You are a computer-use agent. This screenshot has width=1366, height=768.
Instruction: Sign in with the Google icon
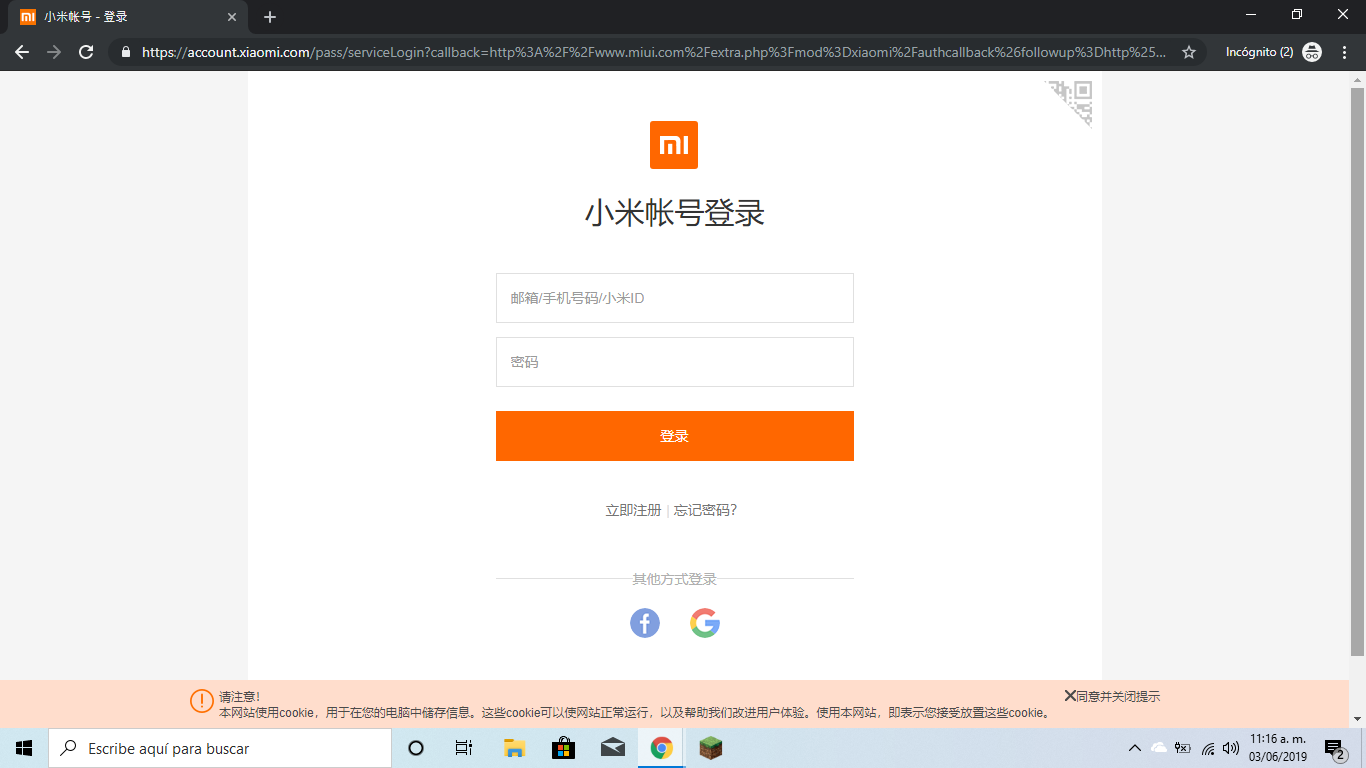[705, 623]
